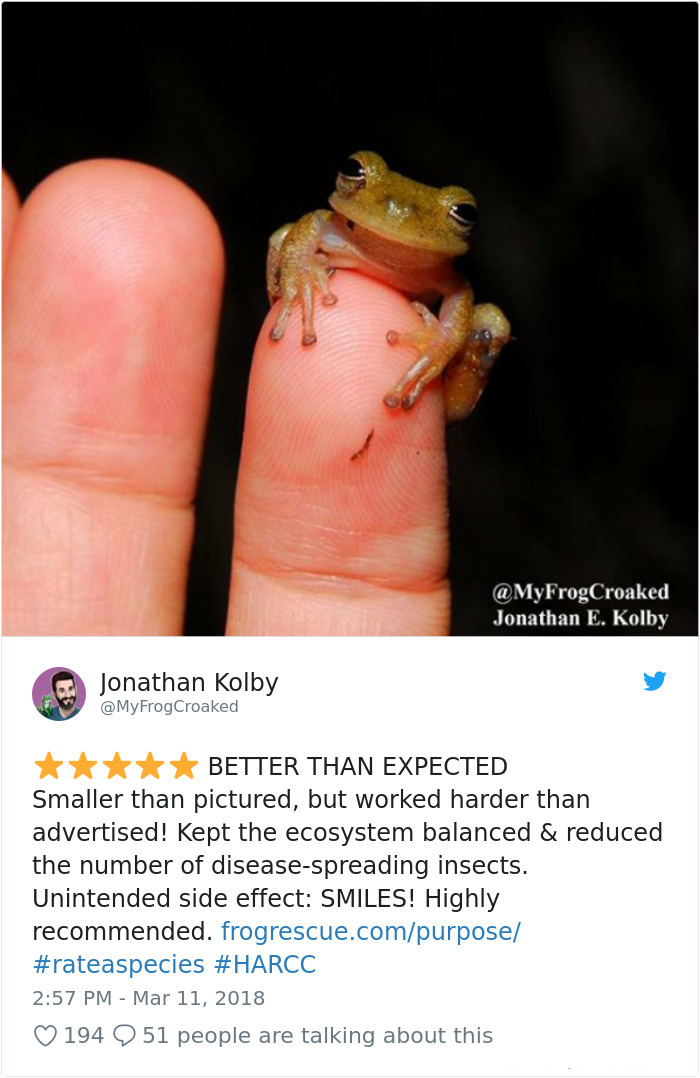Click the middle gold star in the rating
The image size is (700, 1078).
(x=116, y=766)
